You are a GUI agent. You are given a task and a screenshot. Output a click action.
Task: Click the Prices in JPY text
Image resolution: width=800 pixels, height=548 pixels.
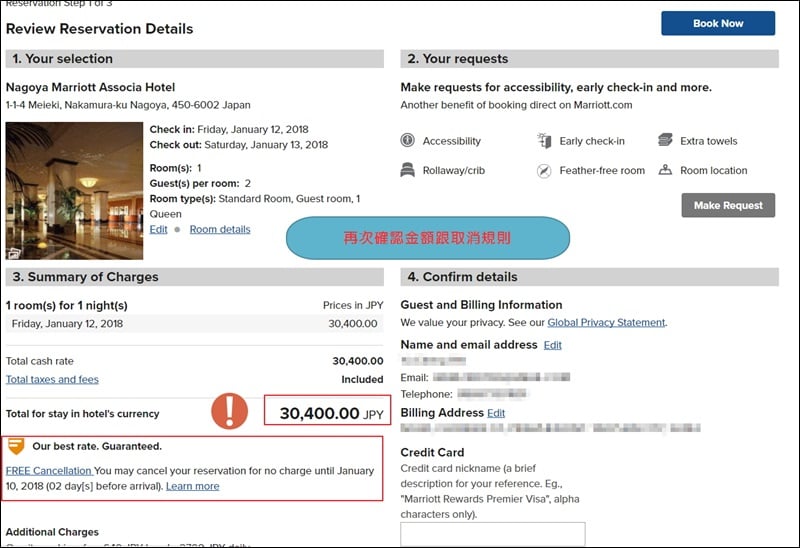point(353,306)
